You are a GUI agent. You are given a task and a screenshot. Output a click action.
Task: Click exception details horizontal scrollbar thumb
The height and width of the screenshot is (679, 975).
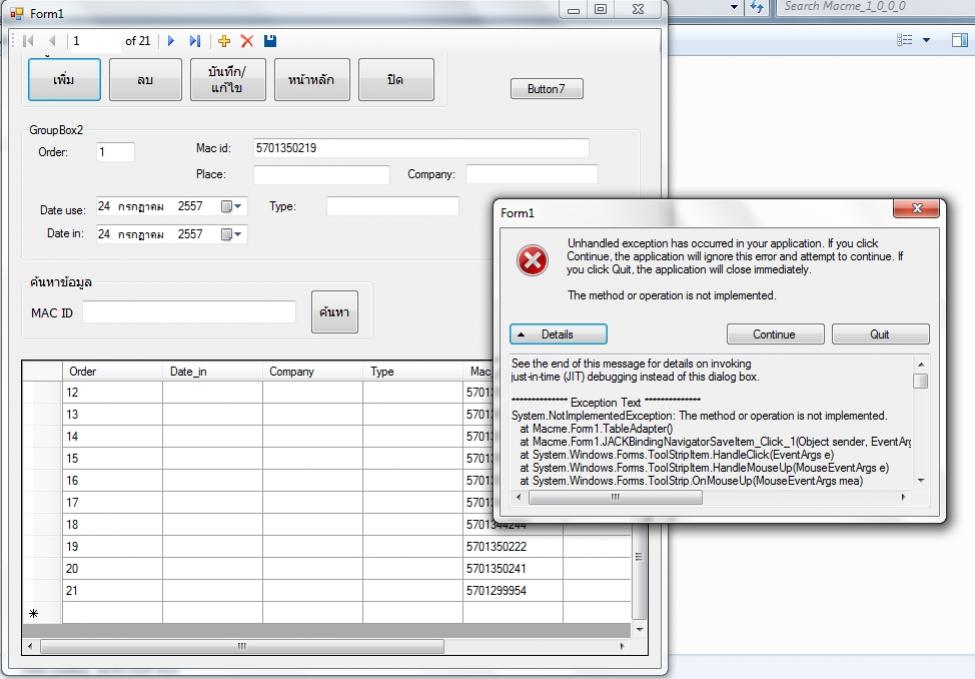[616, 497]
